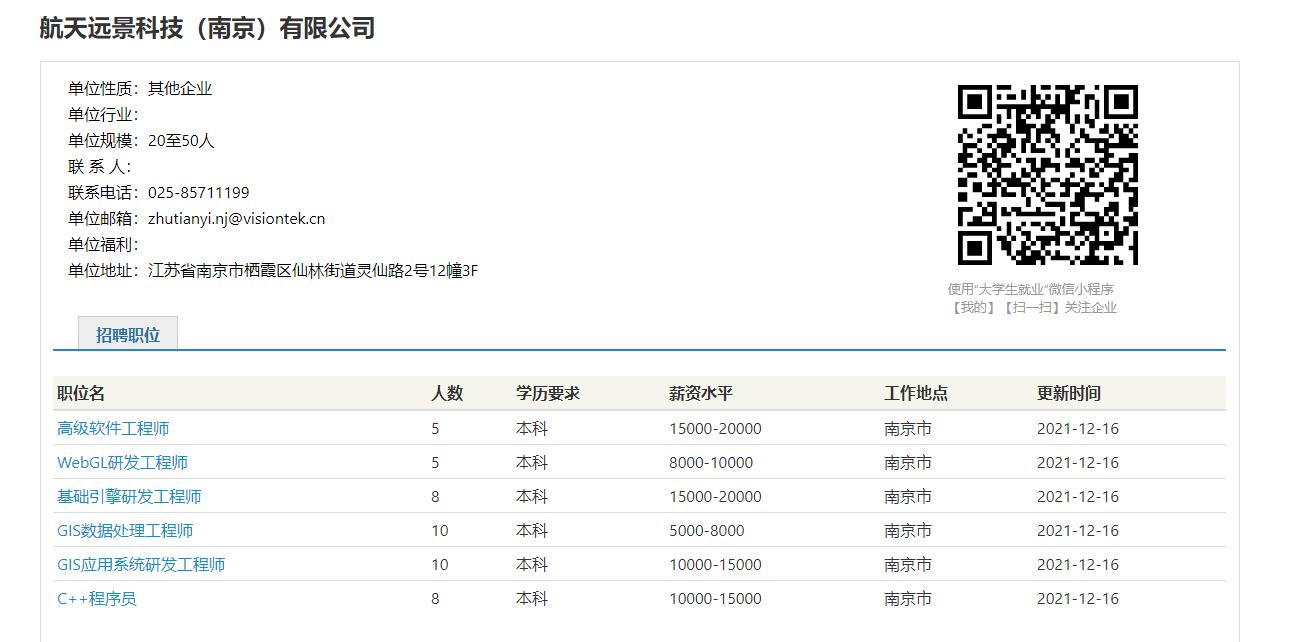Switch to the 招聘职位 tab
This screenshot has width=1291, height=642.
tap(128, 335)
